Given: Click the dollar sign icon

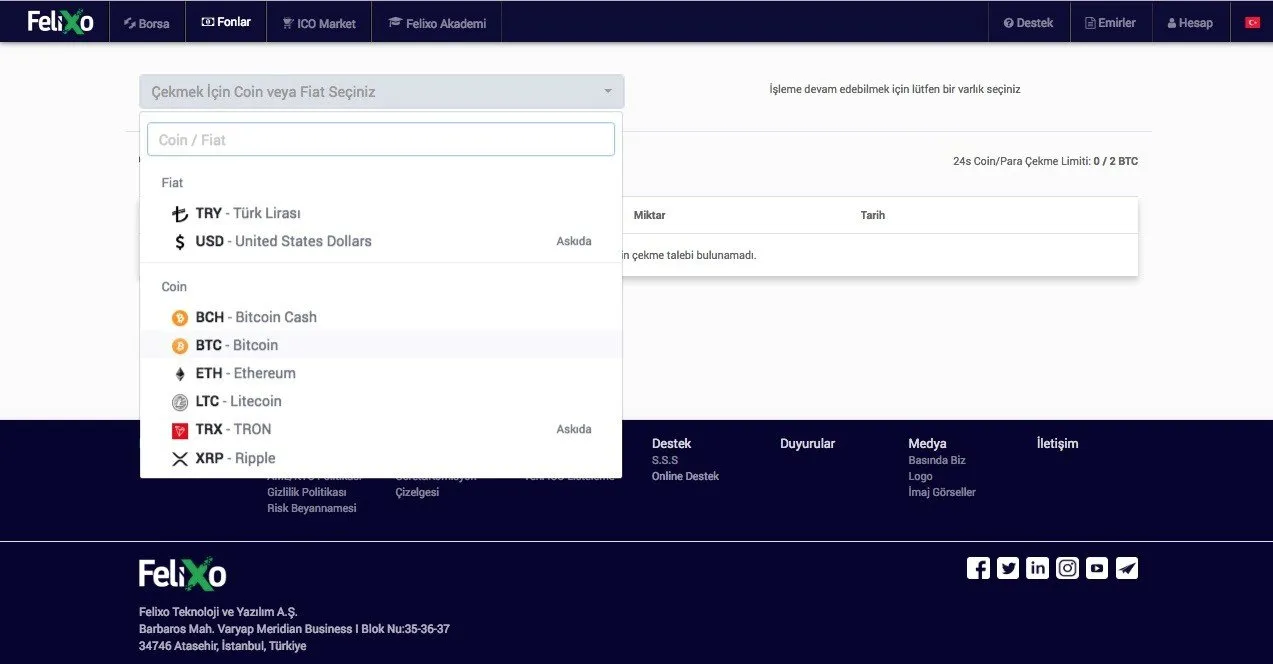Looking at the screenshot, I should (x=180, y=242).
